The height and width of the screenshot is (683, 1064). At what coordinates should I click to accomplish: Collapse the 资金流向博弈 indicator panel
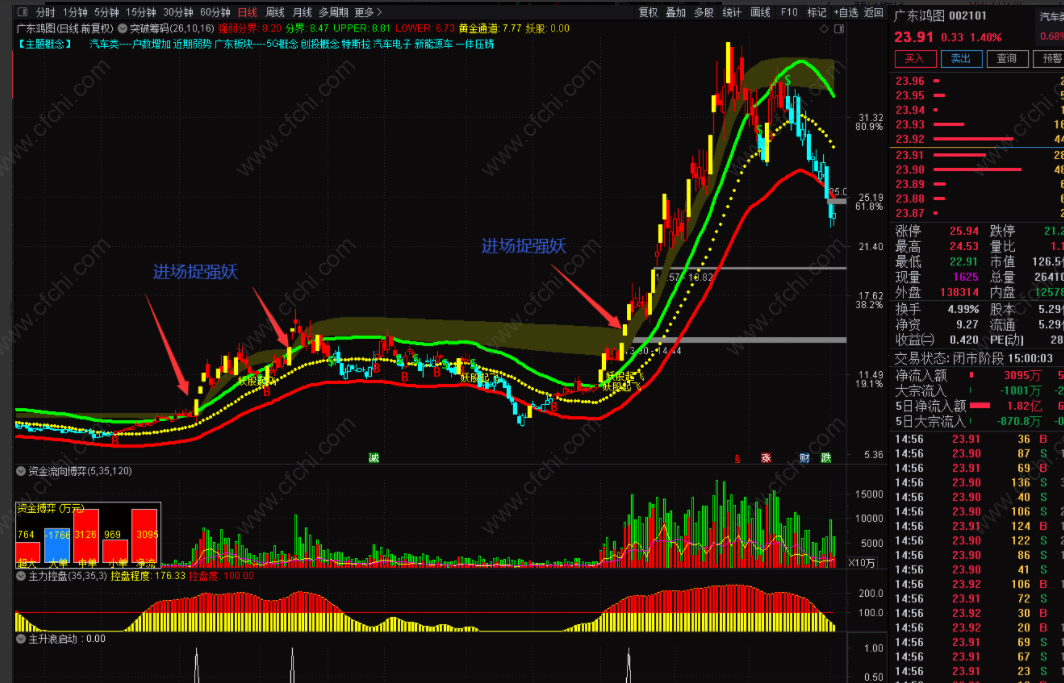(21, 470)
